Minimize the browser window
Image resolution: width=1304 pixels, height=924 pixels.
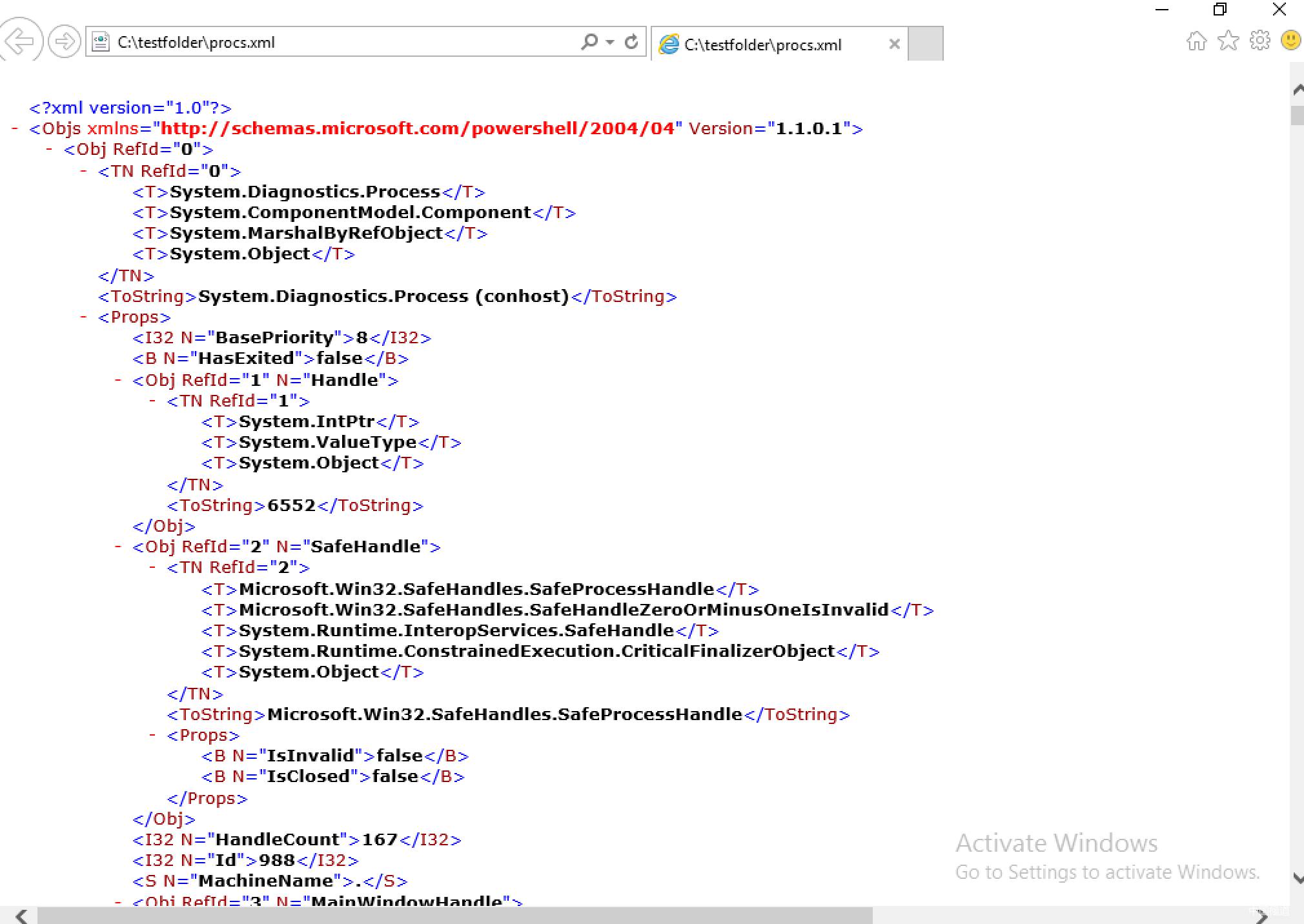pyautogui.click(x=1162, y=10)
